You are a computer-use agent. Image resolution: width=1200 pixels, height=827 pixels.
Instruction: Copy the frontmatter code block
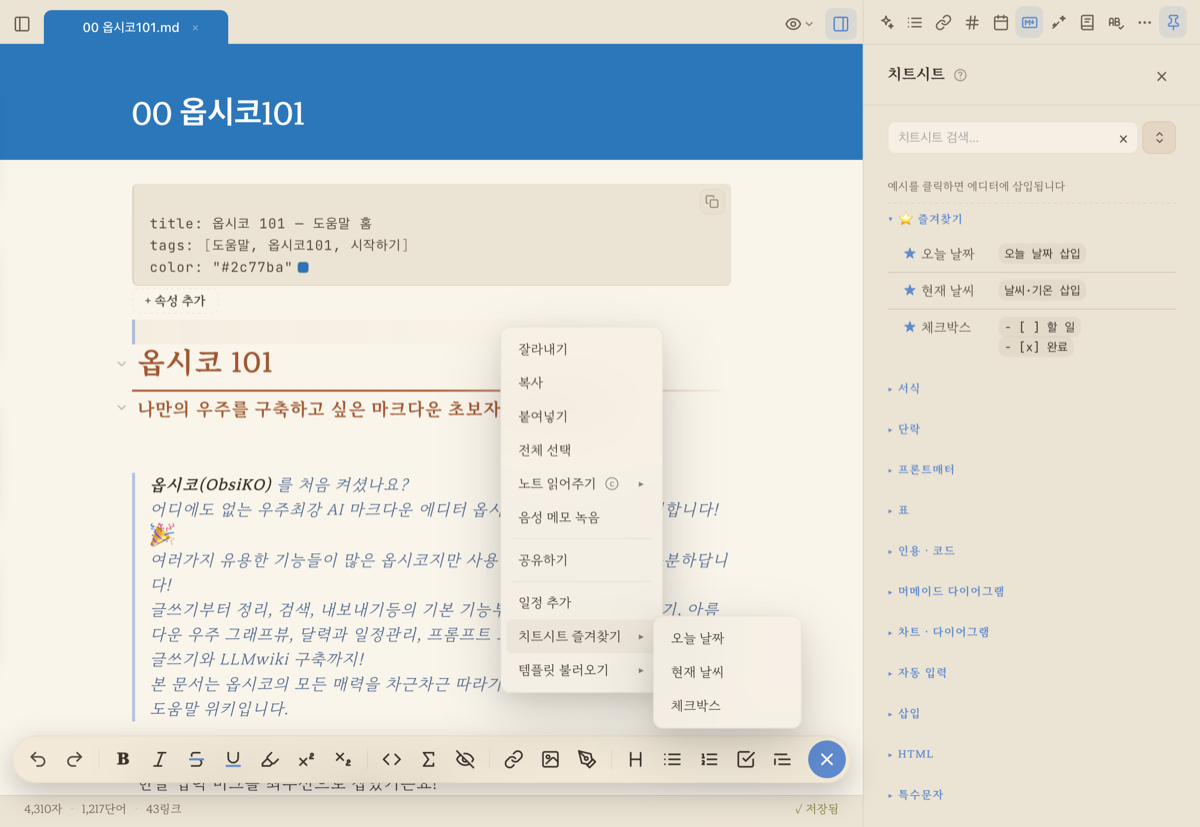(x=712, y=202)
